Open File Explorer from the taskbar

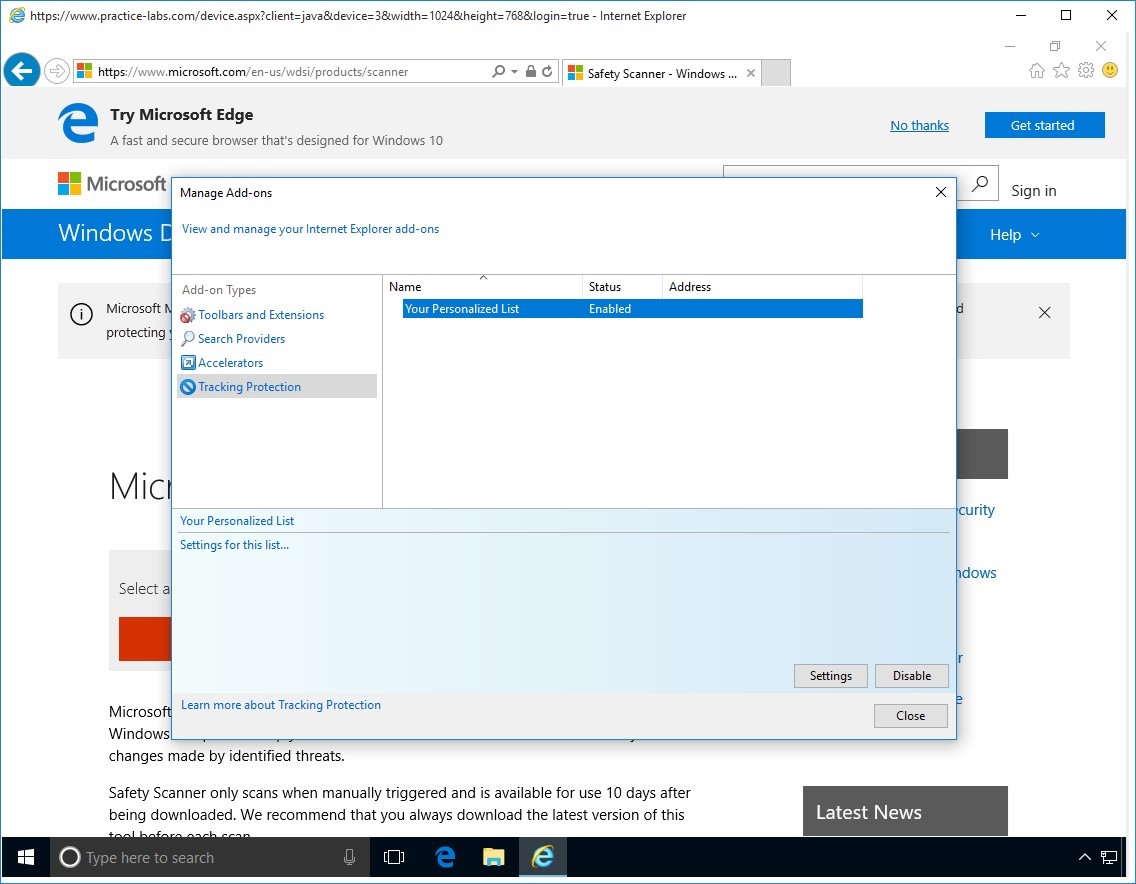click(x=493, y=857)
